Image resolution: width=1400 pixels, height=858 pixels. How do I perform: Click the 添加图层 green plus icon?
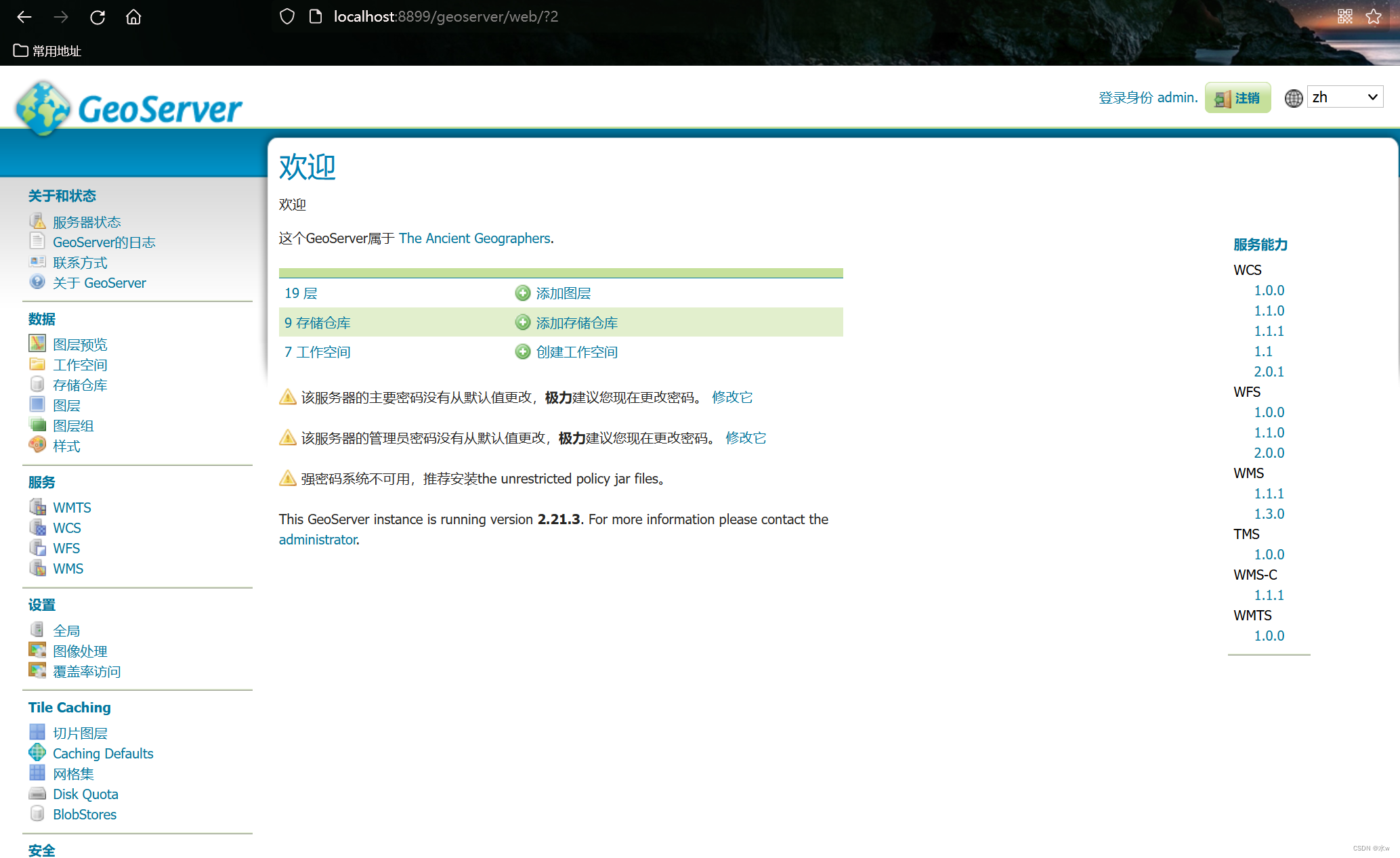click(522, 293)
